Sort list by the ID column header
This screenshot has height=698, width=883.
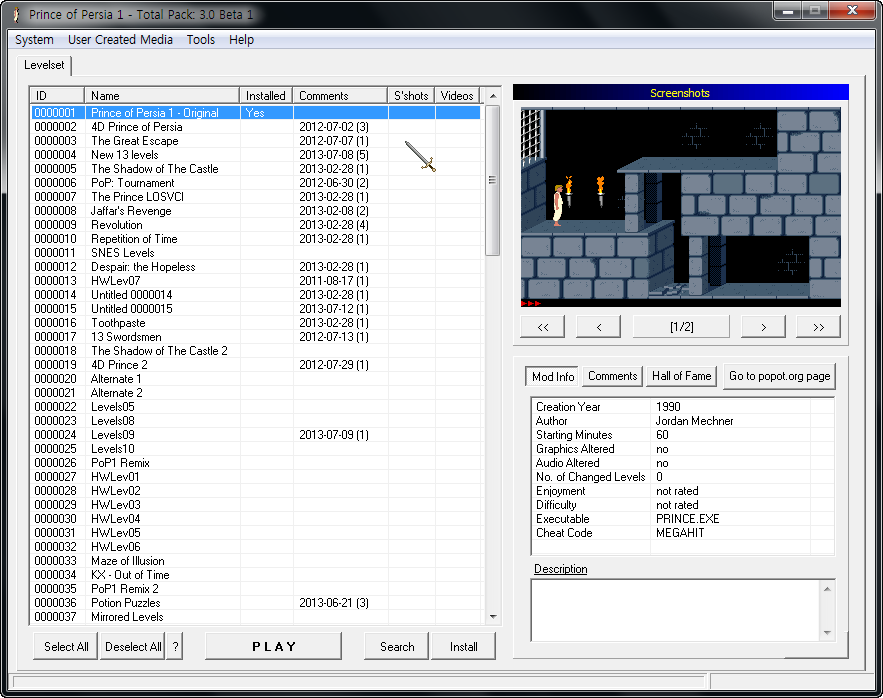57,96
